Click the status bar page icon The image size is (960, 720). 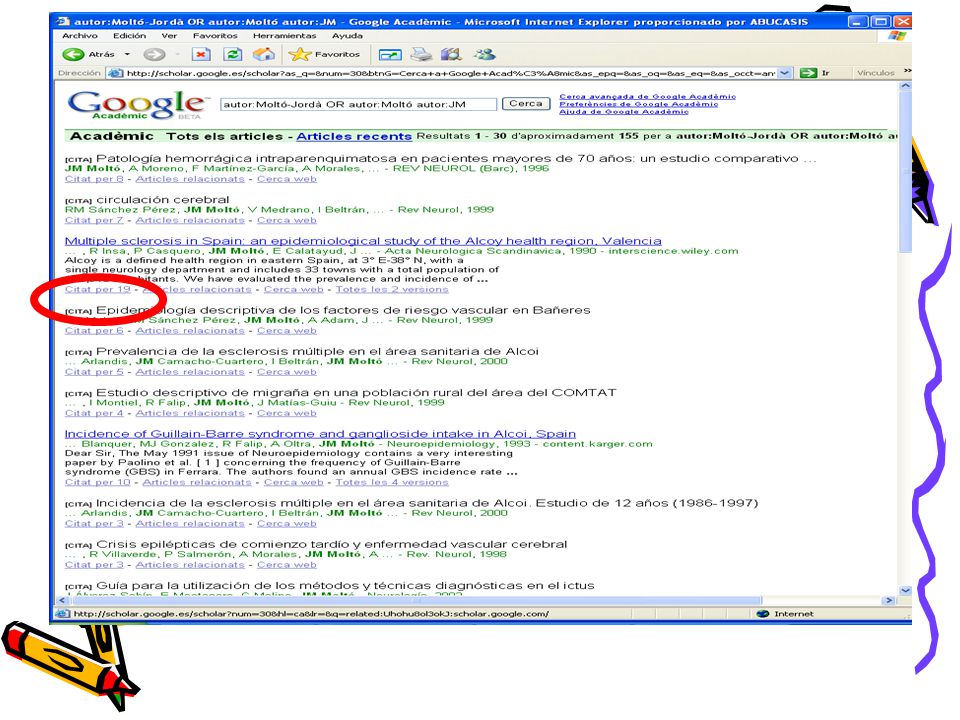coord(62,613)
